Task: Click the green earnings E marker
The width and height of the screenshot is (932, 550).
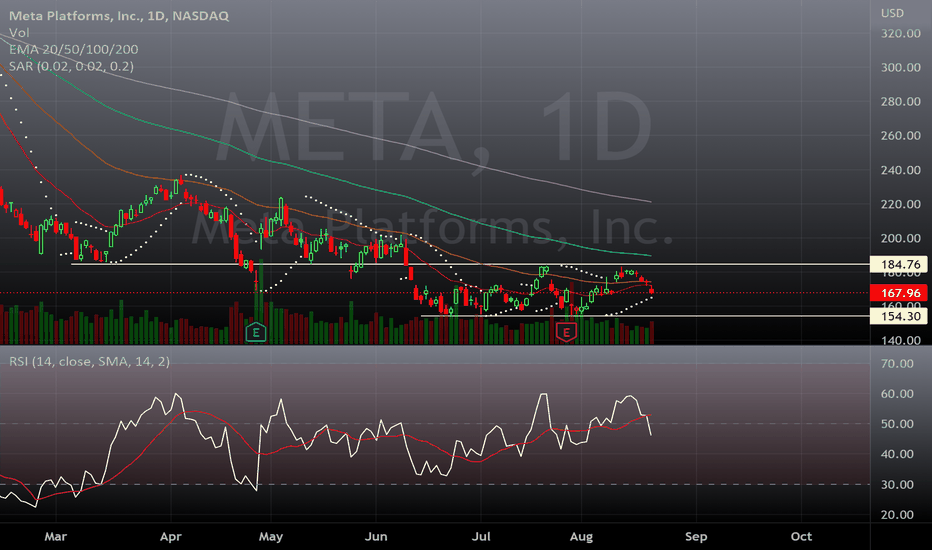Action: point(256,332)
